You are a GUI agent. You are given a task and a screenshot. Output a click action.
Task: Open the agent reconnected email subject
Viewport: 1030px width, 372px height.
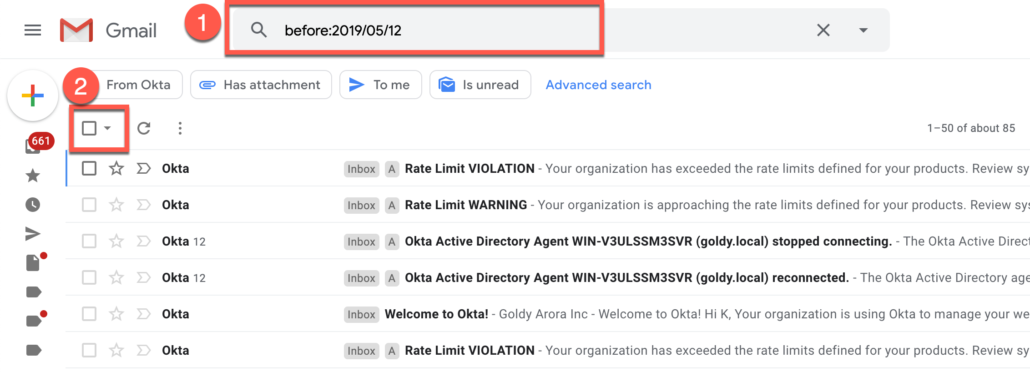(x=627, y=278)
